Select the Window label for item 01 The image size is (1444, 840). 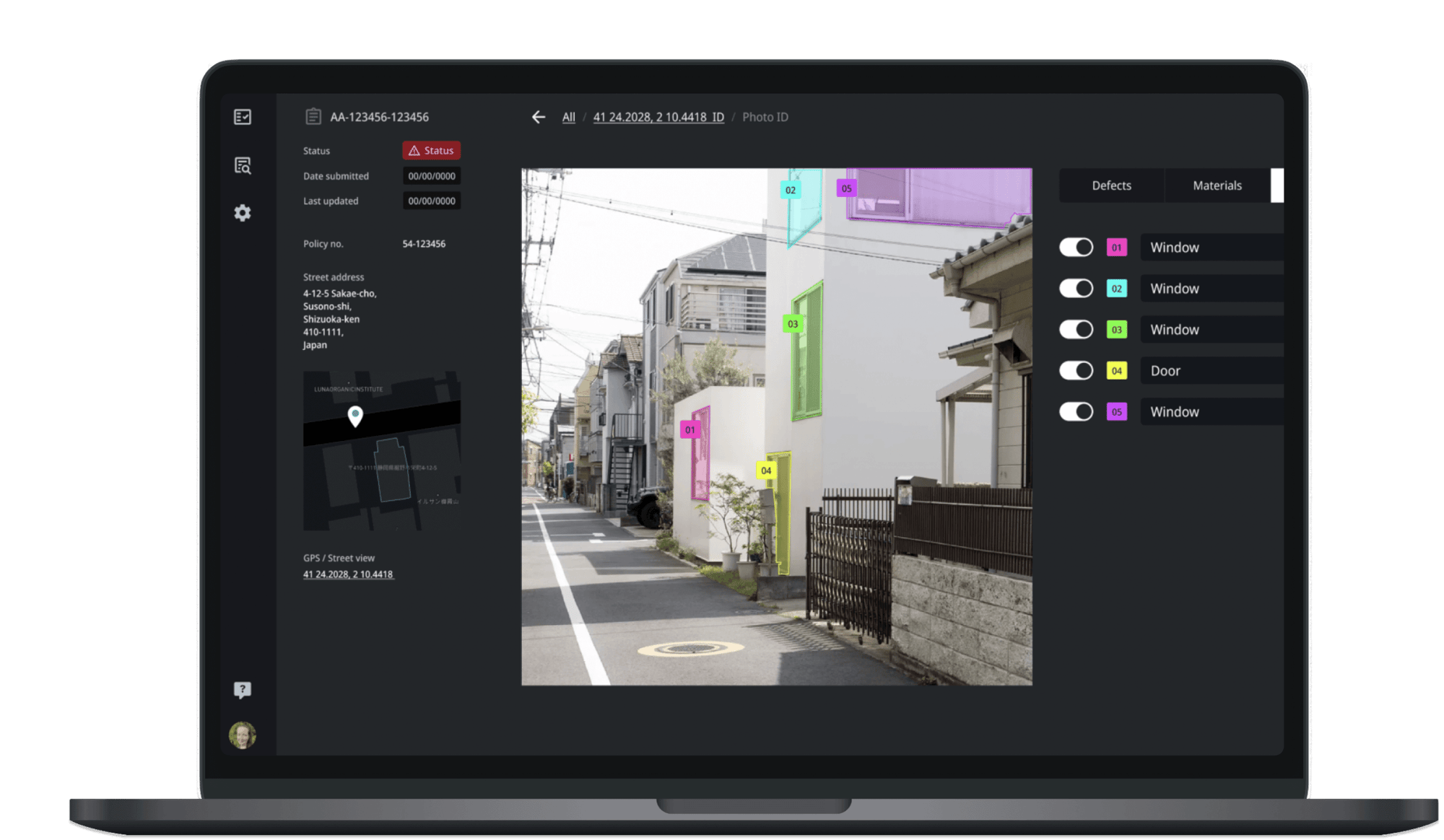coord(1212,248)
